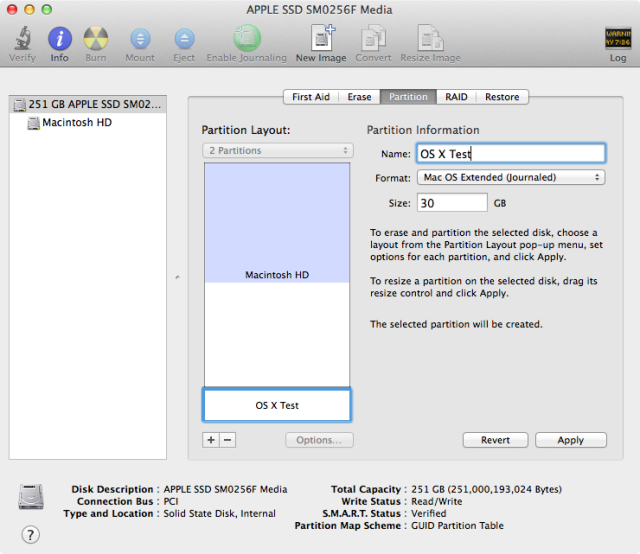Click the Mount toolbar icon
Image resolution: width=640 pixels, height=554 pixels.
tap(140, 39)
